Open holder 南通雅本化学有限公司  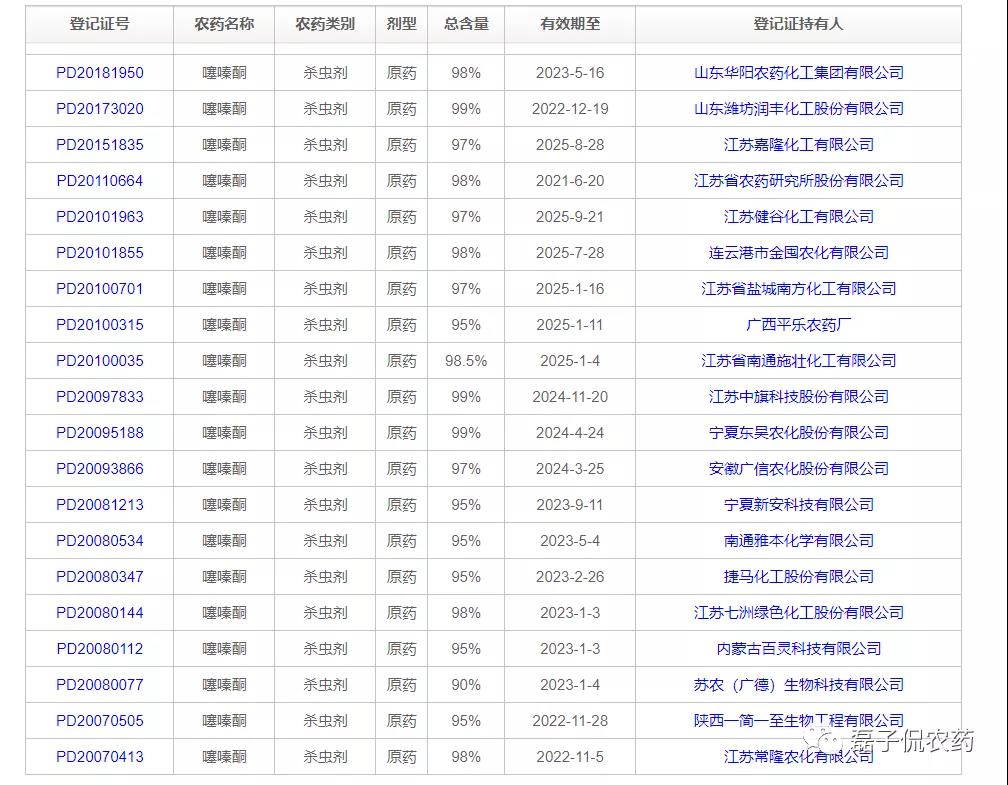pyautogui.click(x=798, y=541)
